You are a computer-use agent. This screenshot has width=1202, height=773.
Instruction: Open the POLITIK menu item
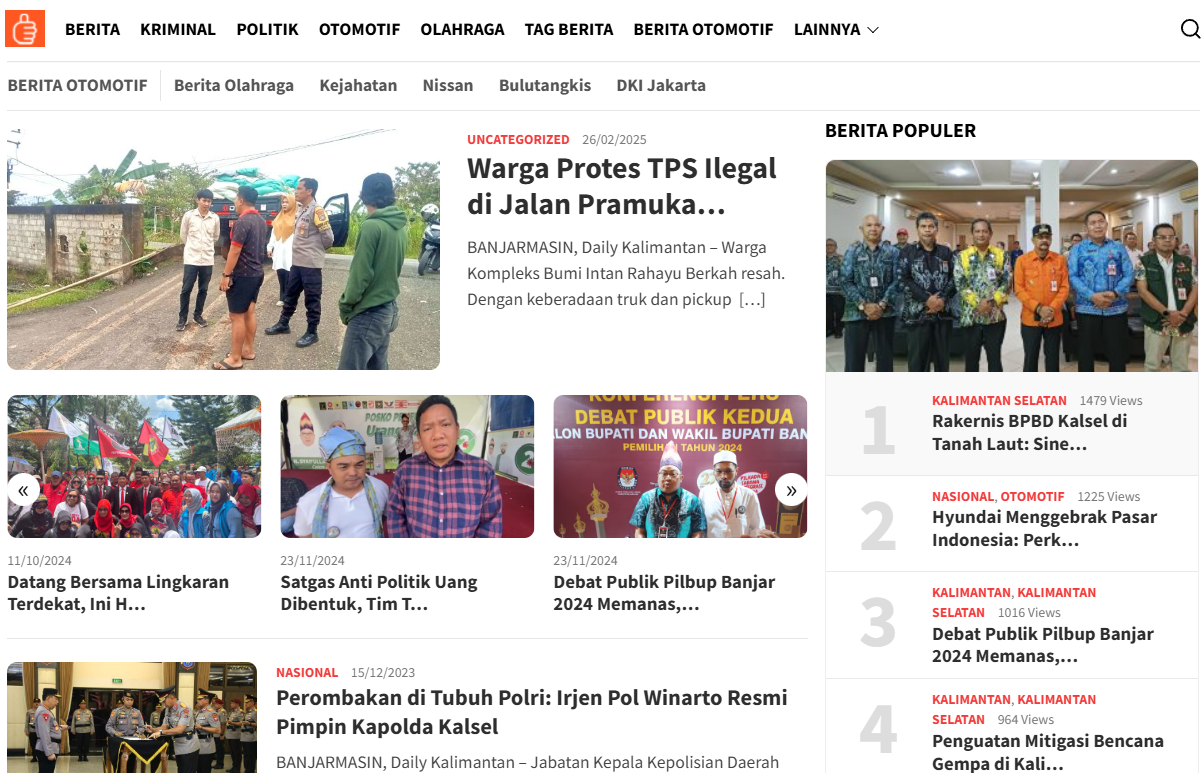coord(267,29)
